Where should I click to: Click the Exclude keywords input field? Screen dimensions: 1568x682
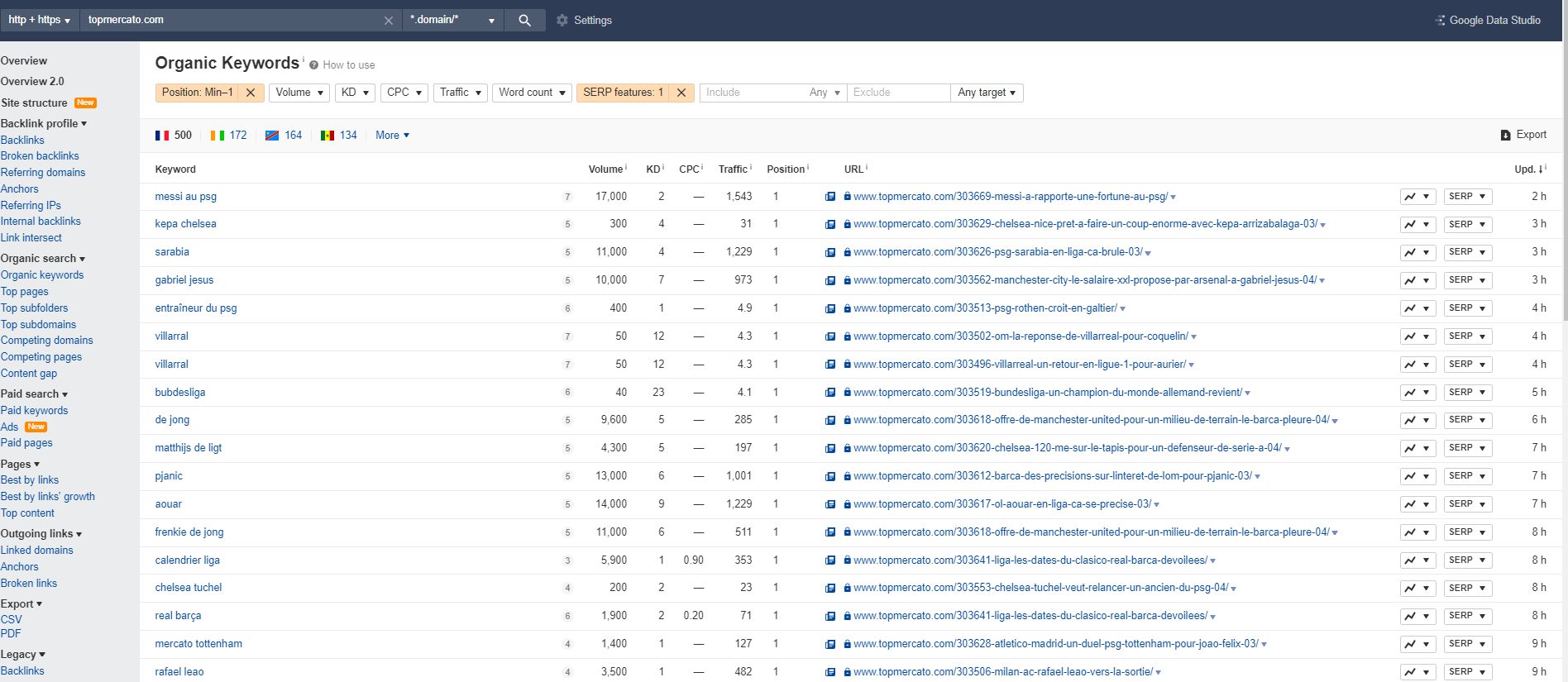pos(899,93)
